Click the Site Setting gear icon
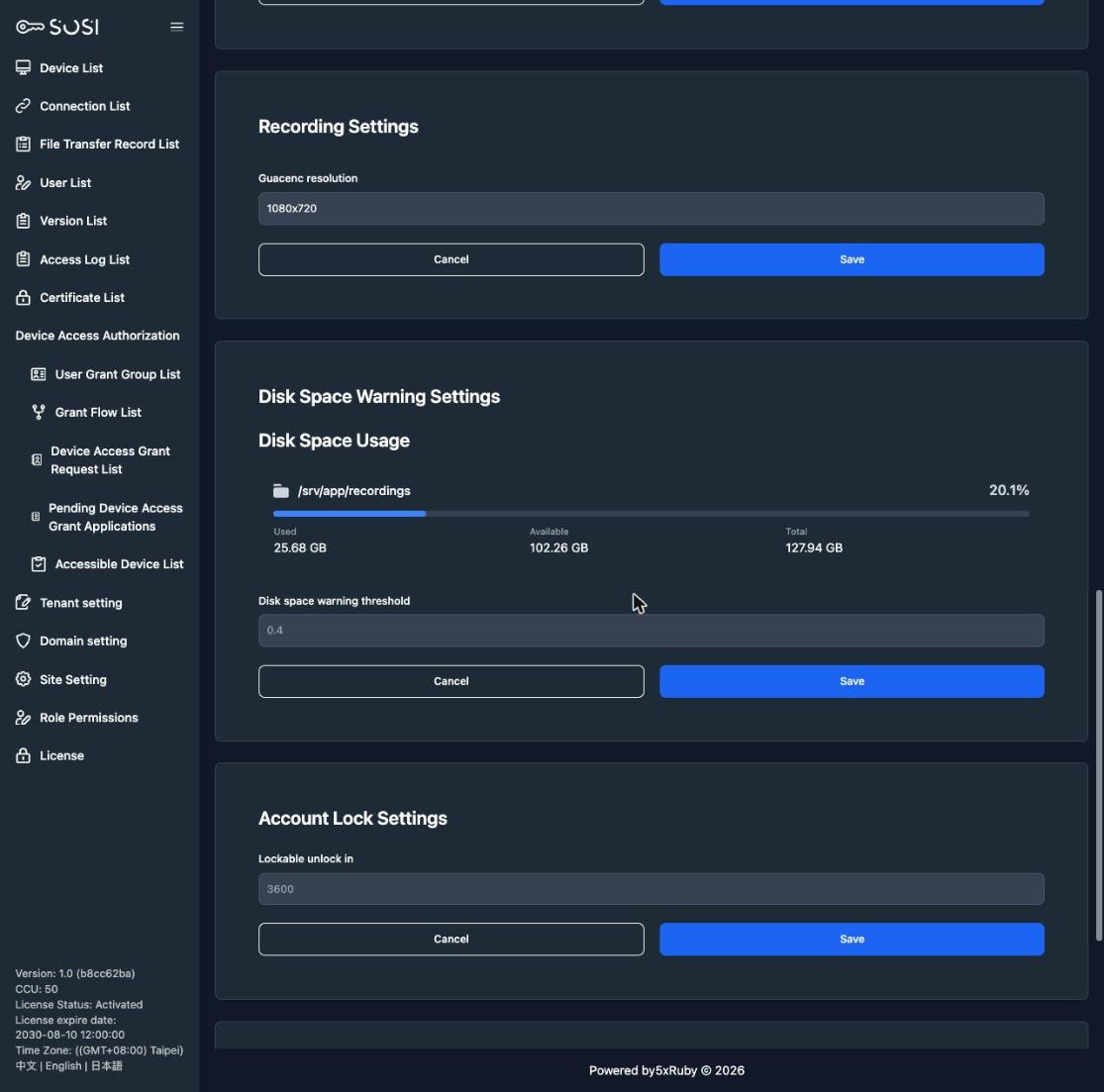Viewport: 1104px width, 1092px height. pos(23,679)
